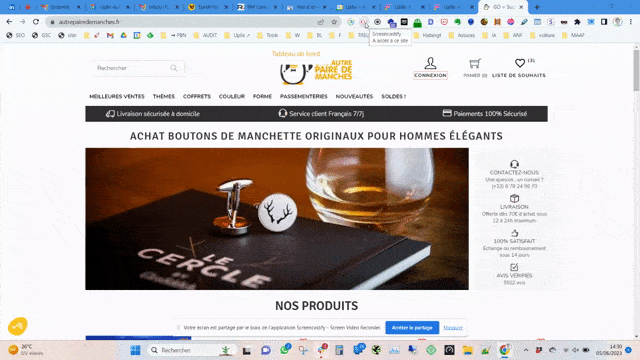
Task: Open a new browser tab with plus
Action: tap(537, 7)
